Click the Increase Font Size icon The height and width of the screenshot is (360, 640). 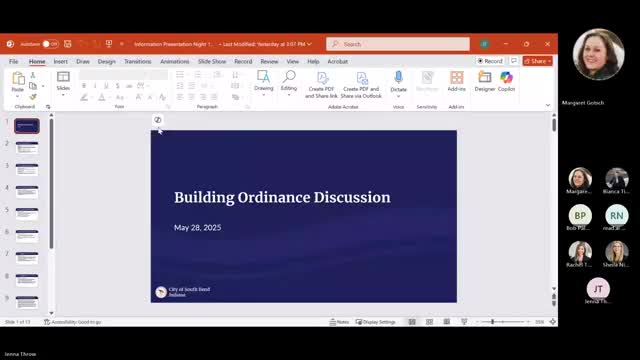coord(138,97)
